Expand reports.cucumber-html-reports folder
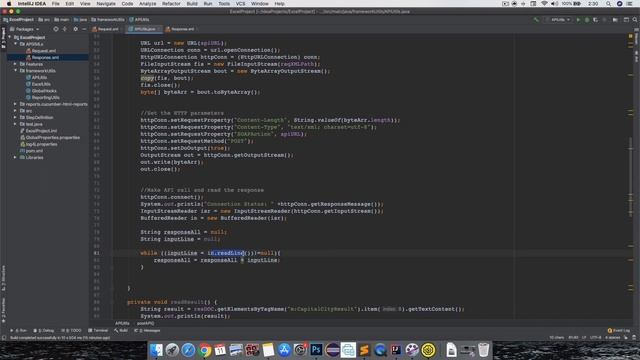The image size is (640, 360). [16, 104]
